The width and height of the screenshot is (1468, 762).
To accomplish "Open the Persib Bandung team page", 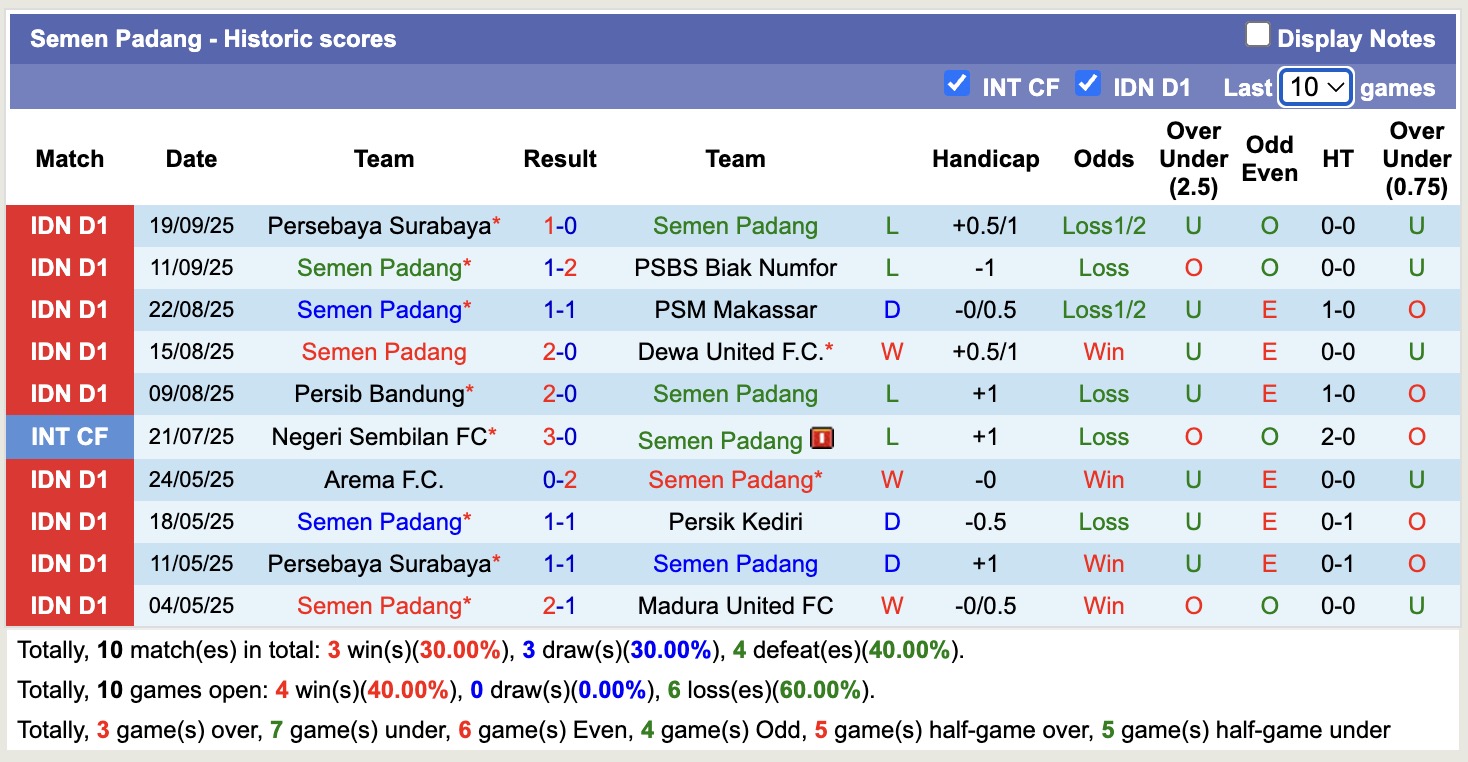I will pos(379,394).
